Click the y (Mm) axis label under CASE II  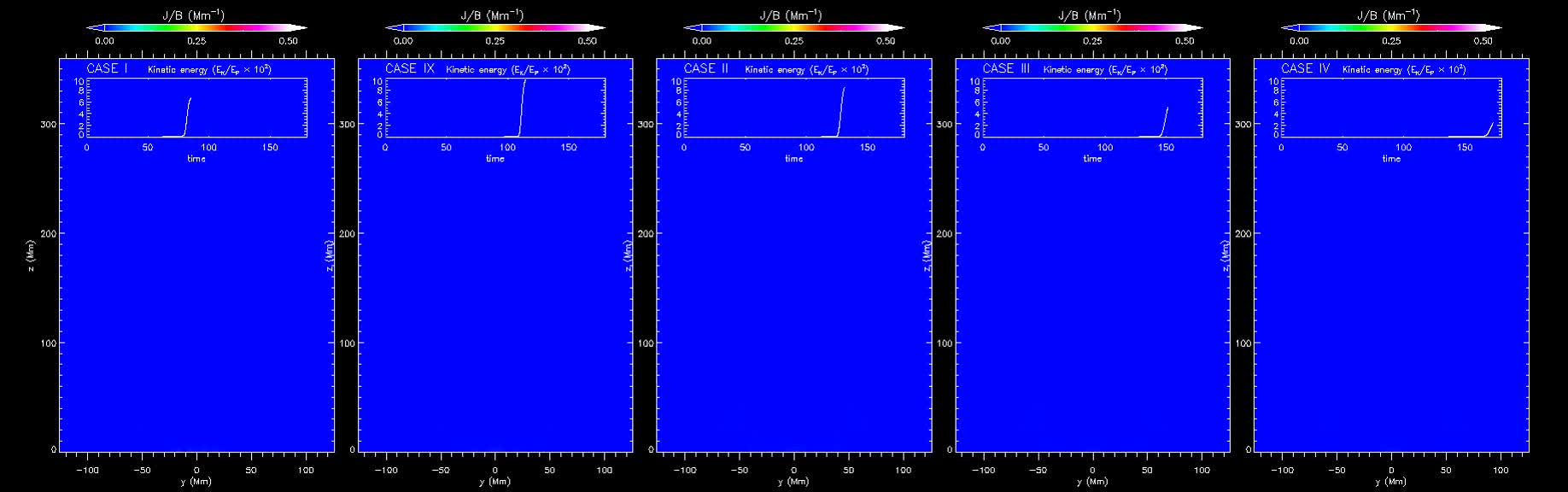793,482
